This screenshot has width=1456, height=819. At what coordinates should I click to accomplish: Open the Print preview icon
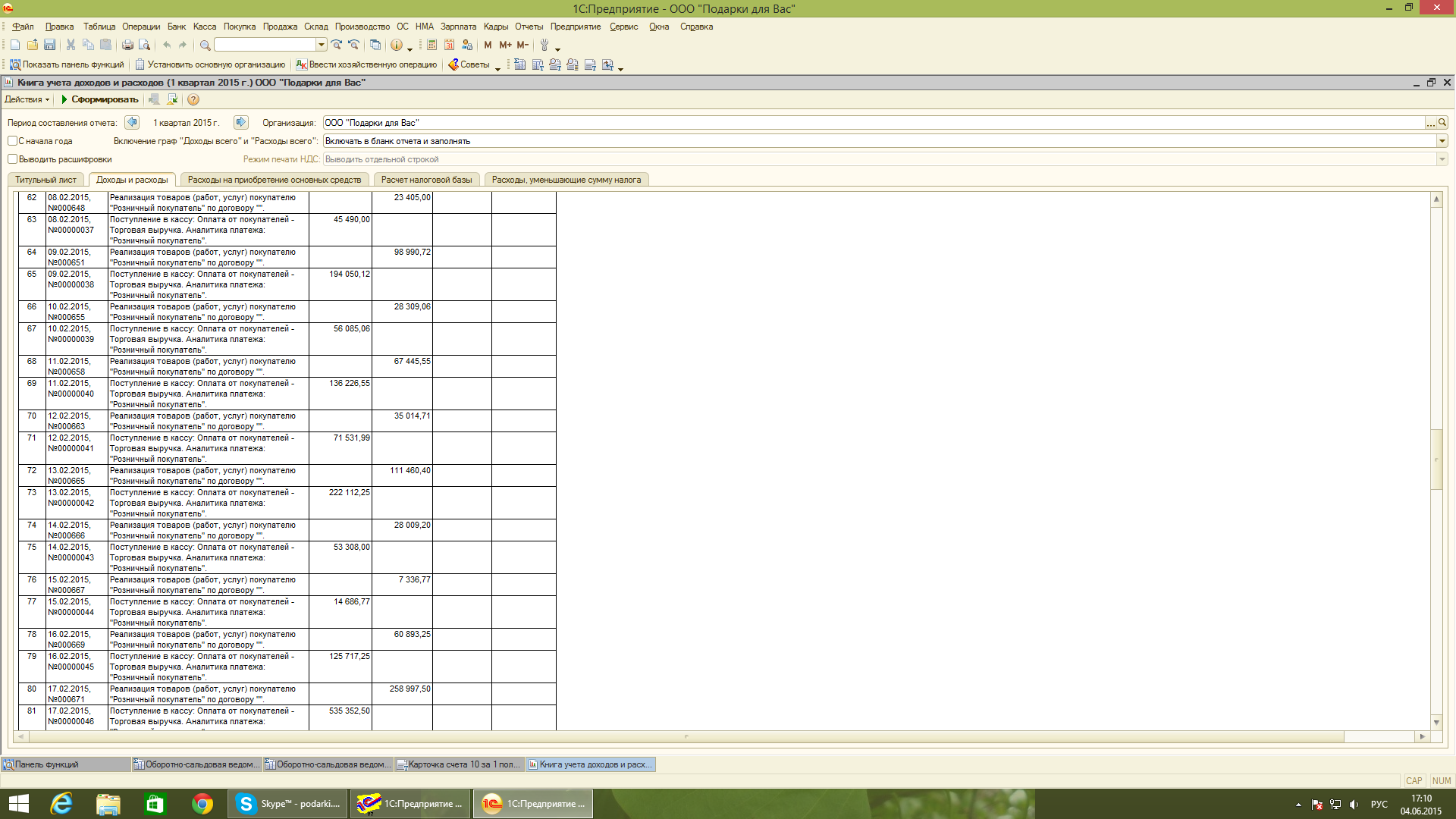[x=144, y=45]
